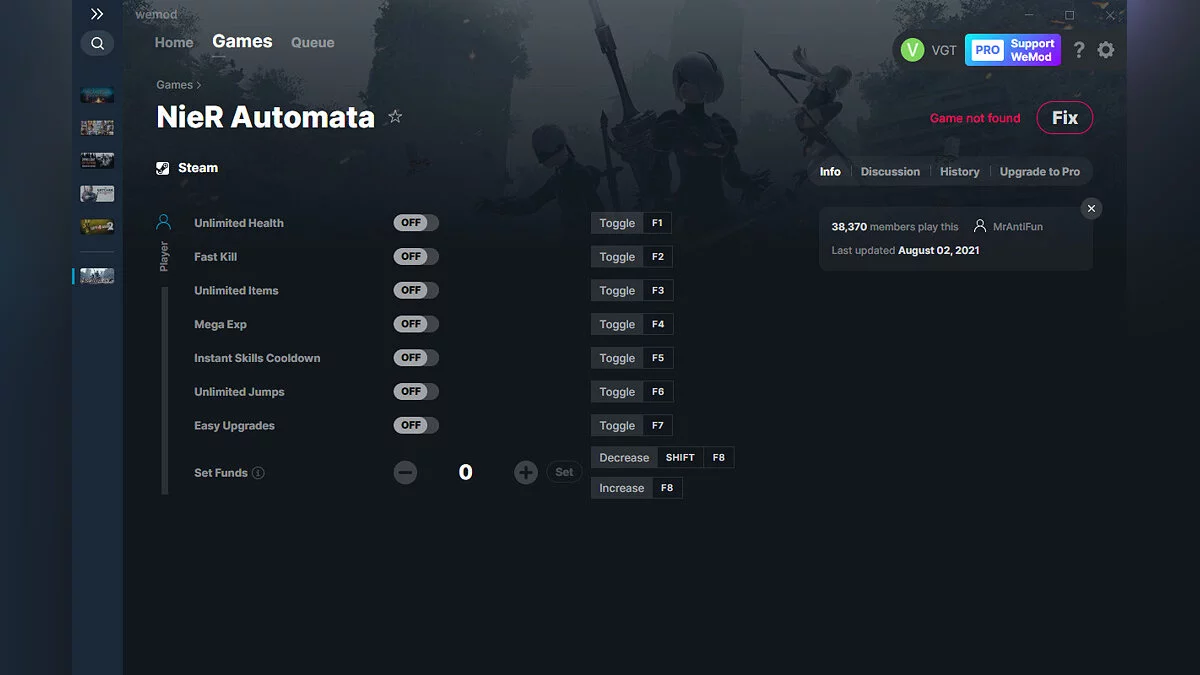The width and height of the screenshot is (1200, 675).
Task: Favorite NieR Automata with the star icon
Action: (395, 117)
